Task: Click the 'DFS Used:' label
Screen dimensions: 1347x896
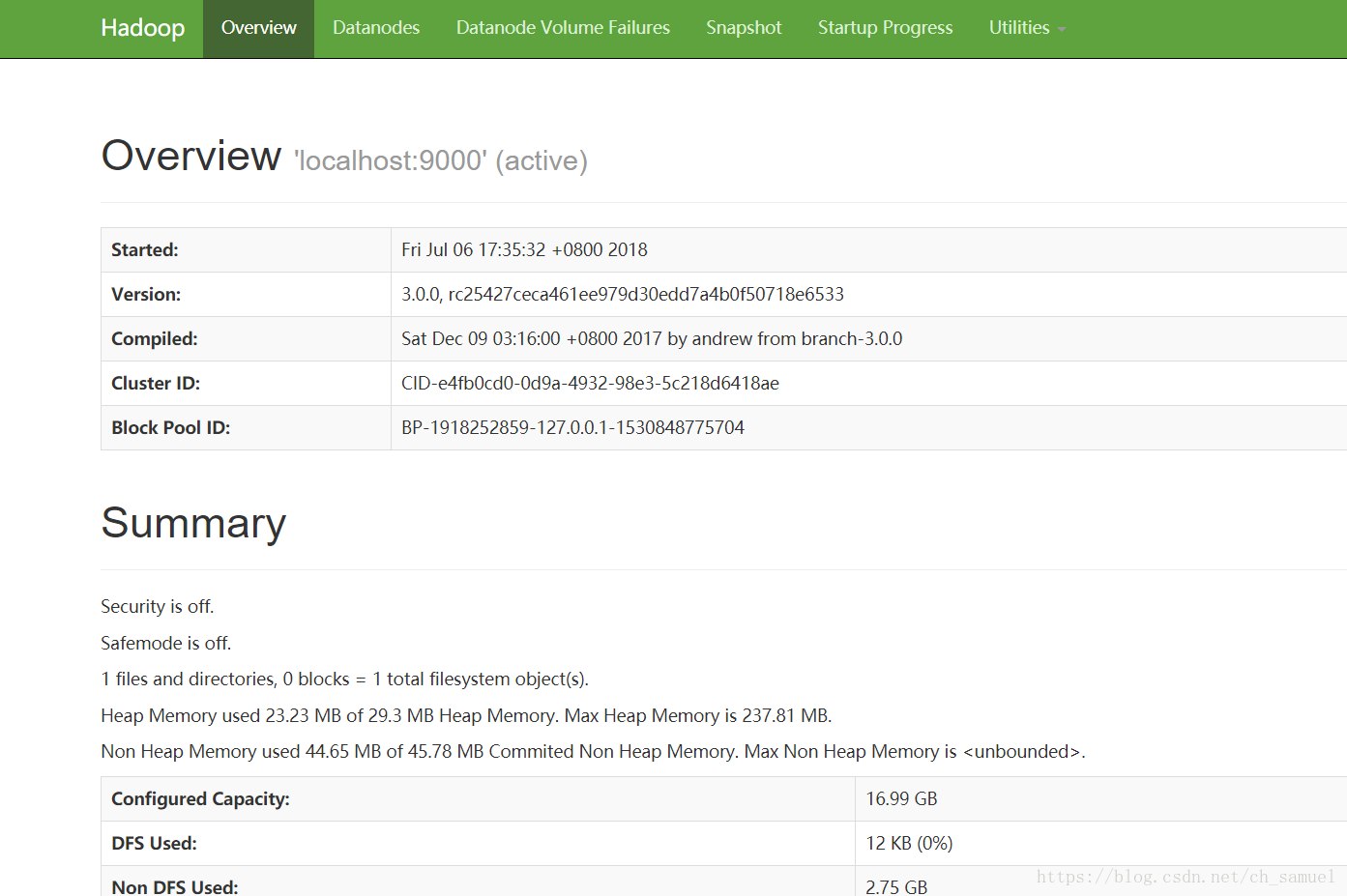Action: click(x=154, y=844)
